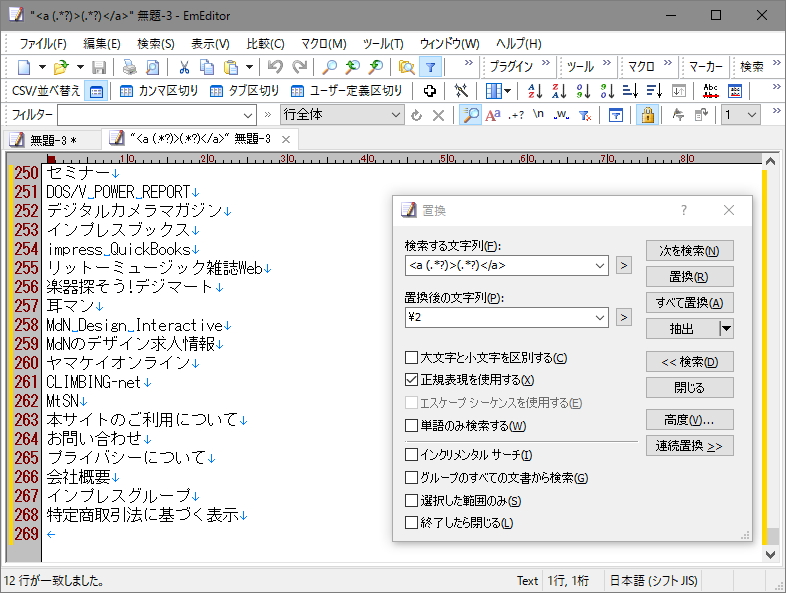Viewport: 786px width, 593px height.
Task: Uncheck 正規表現を使用する checkbox
Action: (x=411, y=379)
